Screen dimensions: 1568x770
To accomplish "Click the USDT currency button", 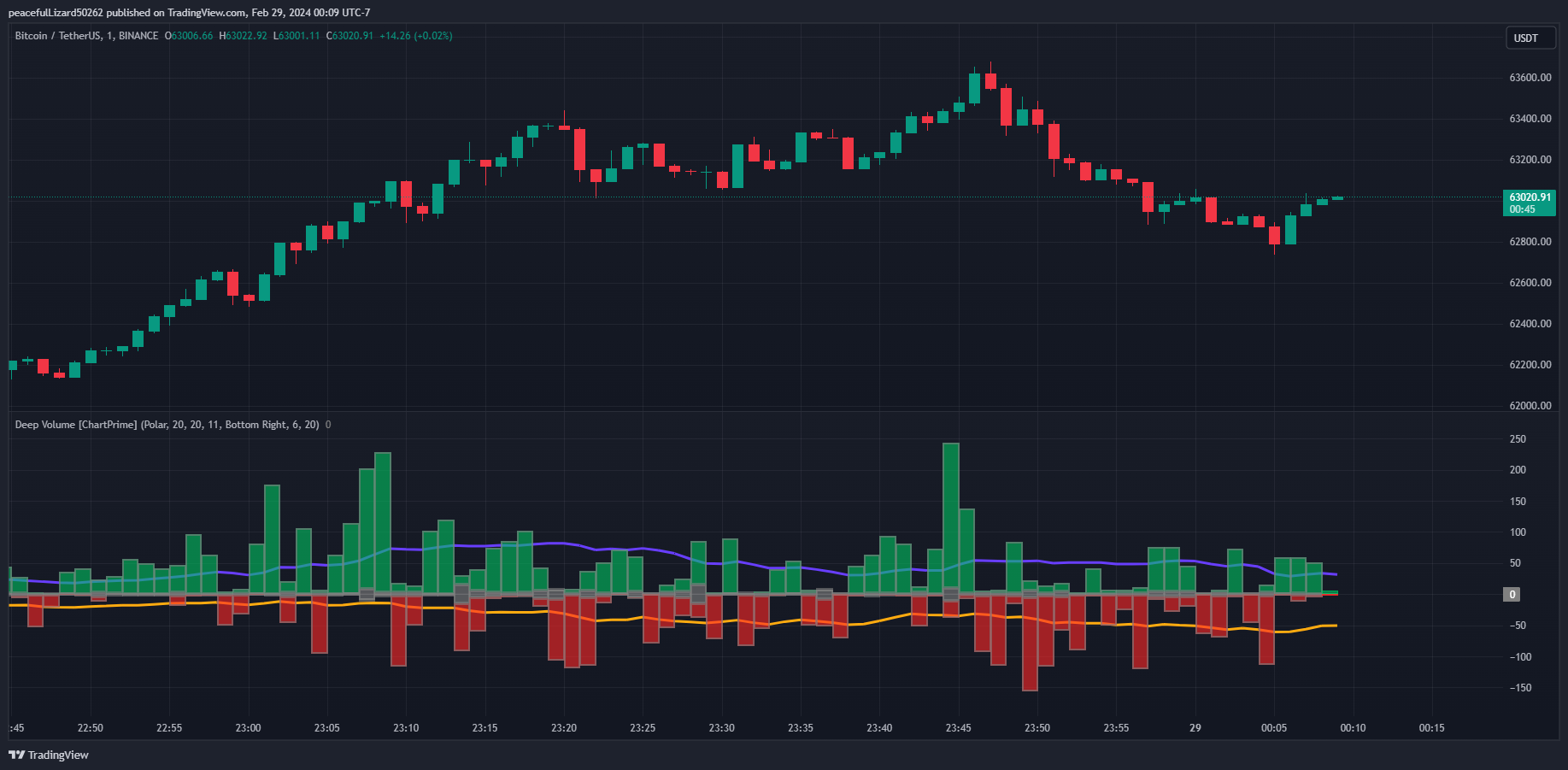I will (x=1530, y=38).
